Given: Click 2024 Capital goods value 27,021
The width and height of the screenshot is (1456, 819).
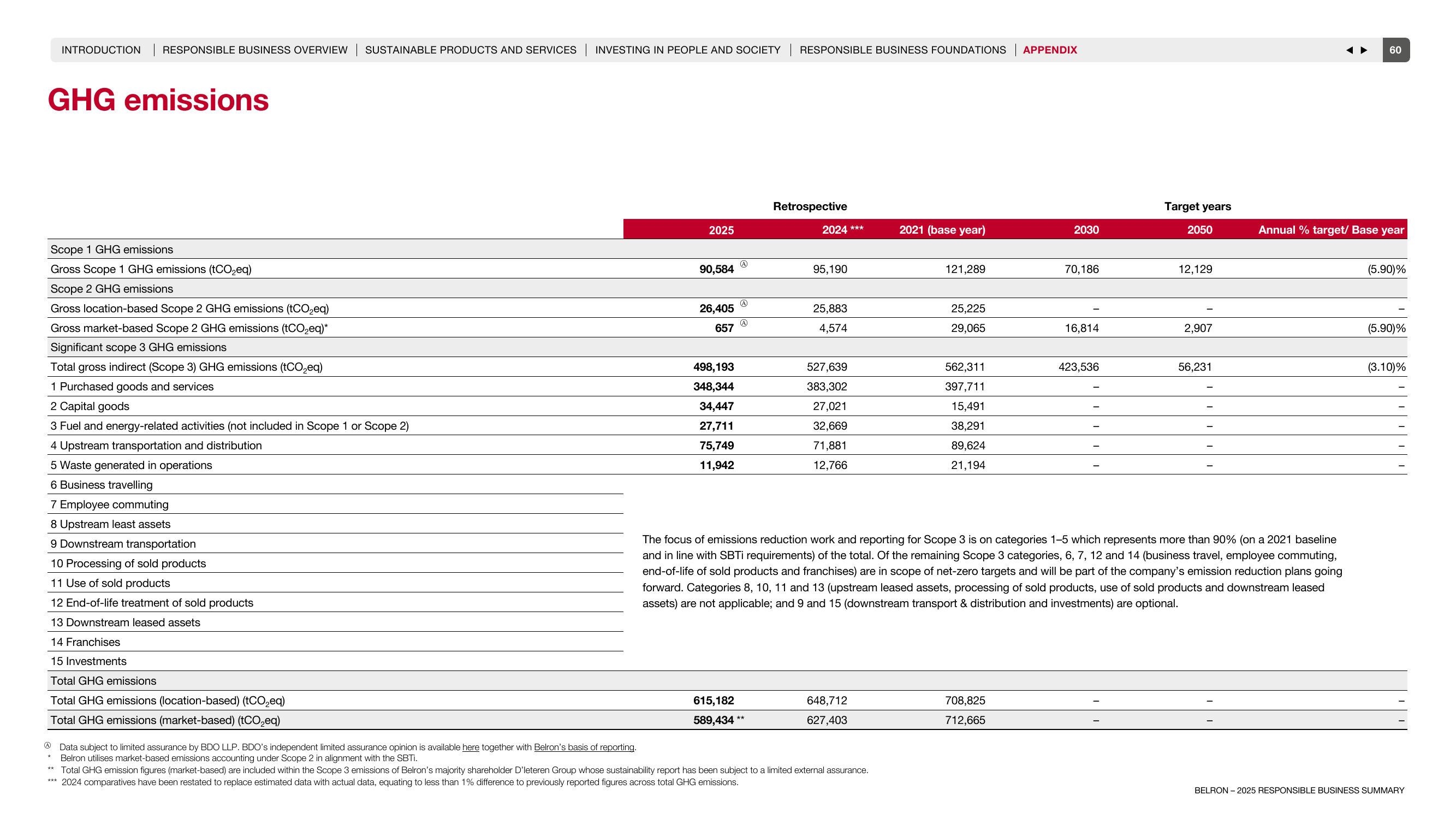Looking at the screenshot, I should 830,406.
